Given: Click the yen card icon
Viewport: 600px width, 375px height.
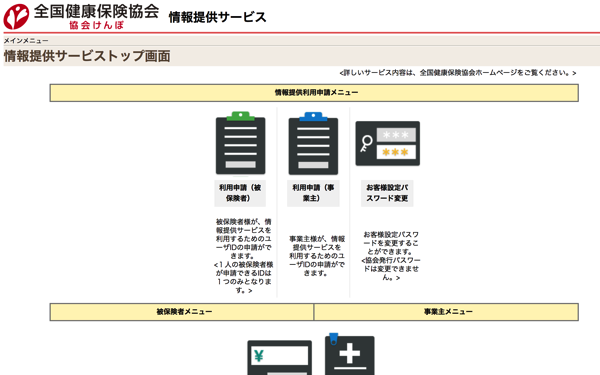Looking at the screenshot, I should coord(280,358).
